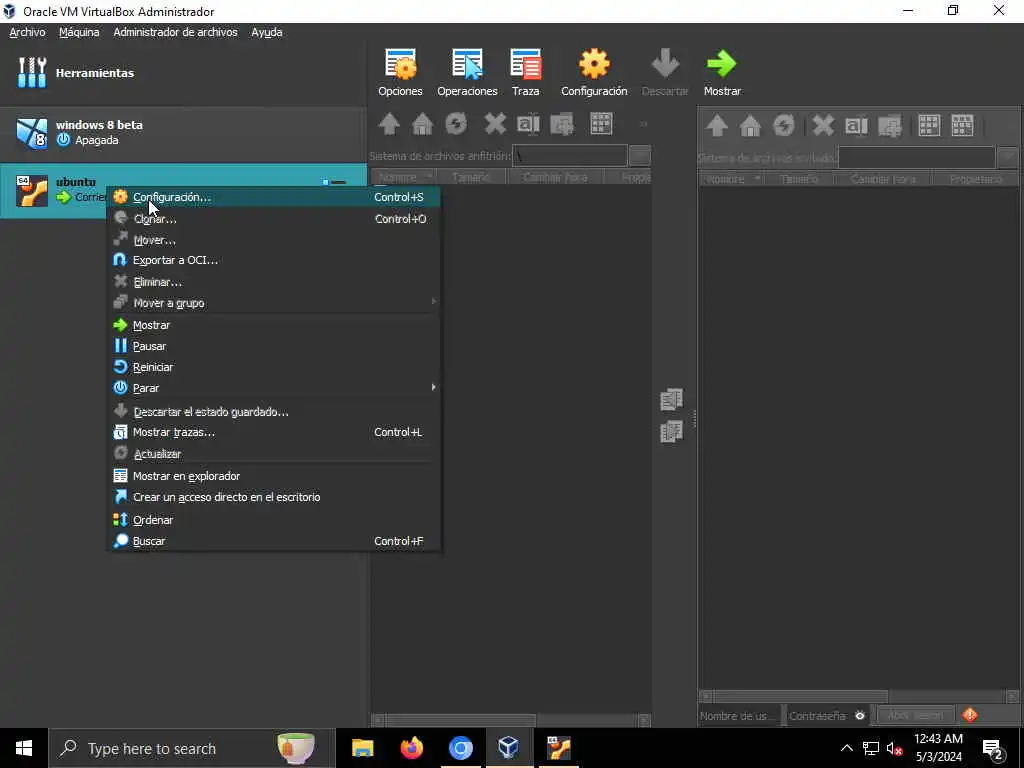Select the Herramientas tools entry
Screen dimensions: 1024x768
183,72
